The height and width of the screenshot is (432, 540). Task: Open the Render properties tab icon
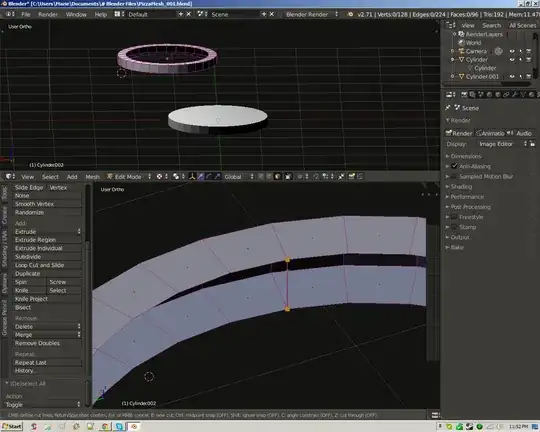pyautogui.click(x=464, y=94)
